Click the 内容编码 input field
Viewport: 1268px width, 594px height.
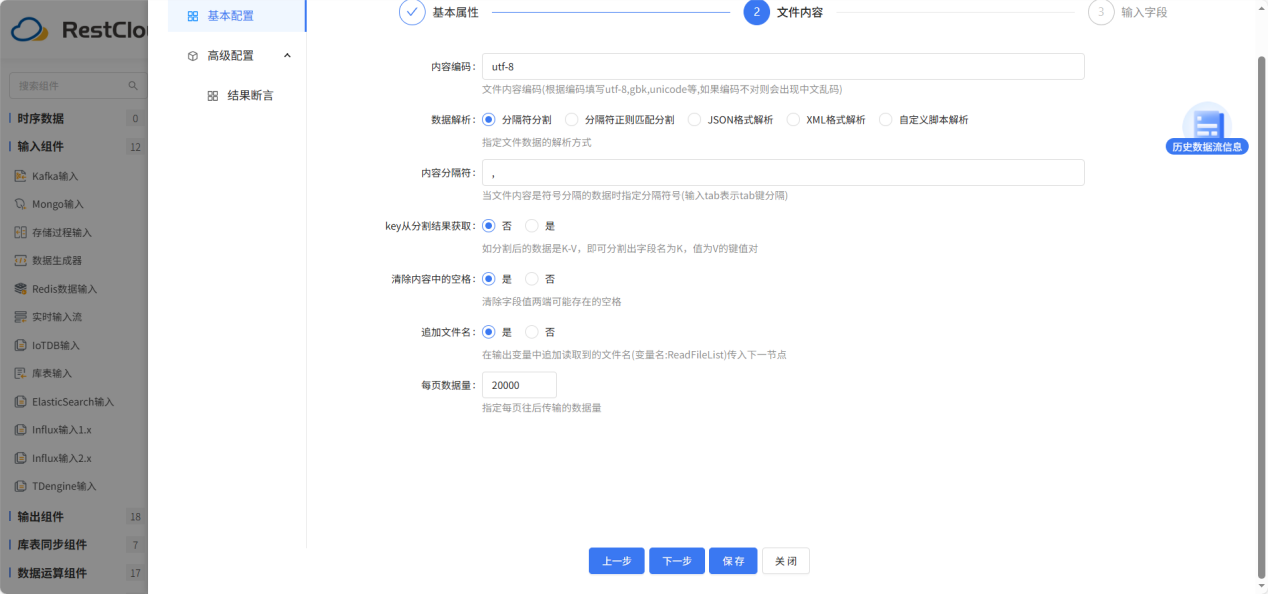(783, 67)
